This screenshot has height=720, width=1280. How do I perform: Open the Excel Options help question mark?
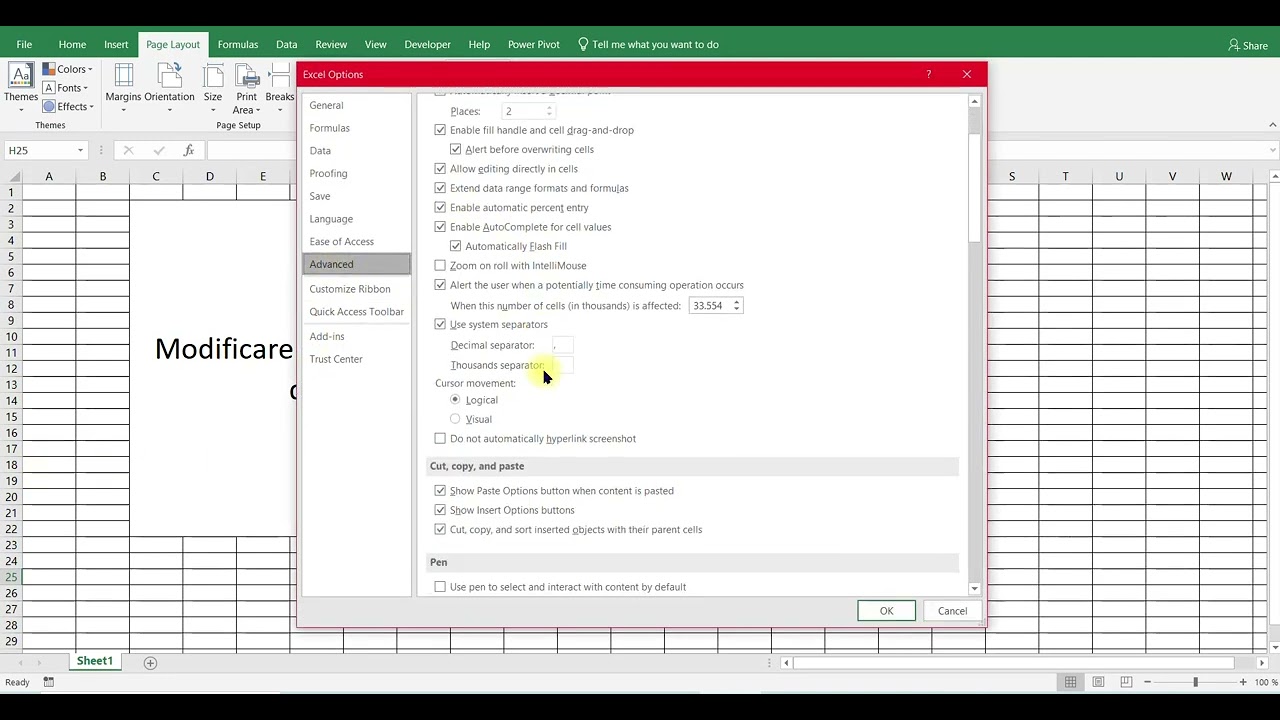coord(928,74)
